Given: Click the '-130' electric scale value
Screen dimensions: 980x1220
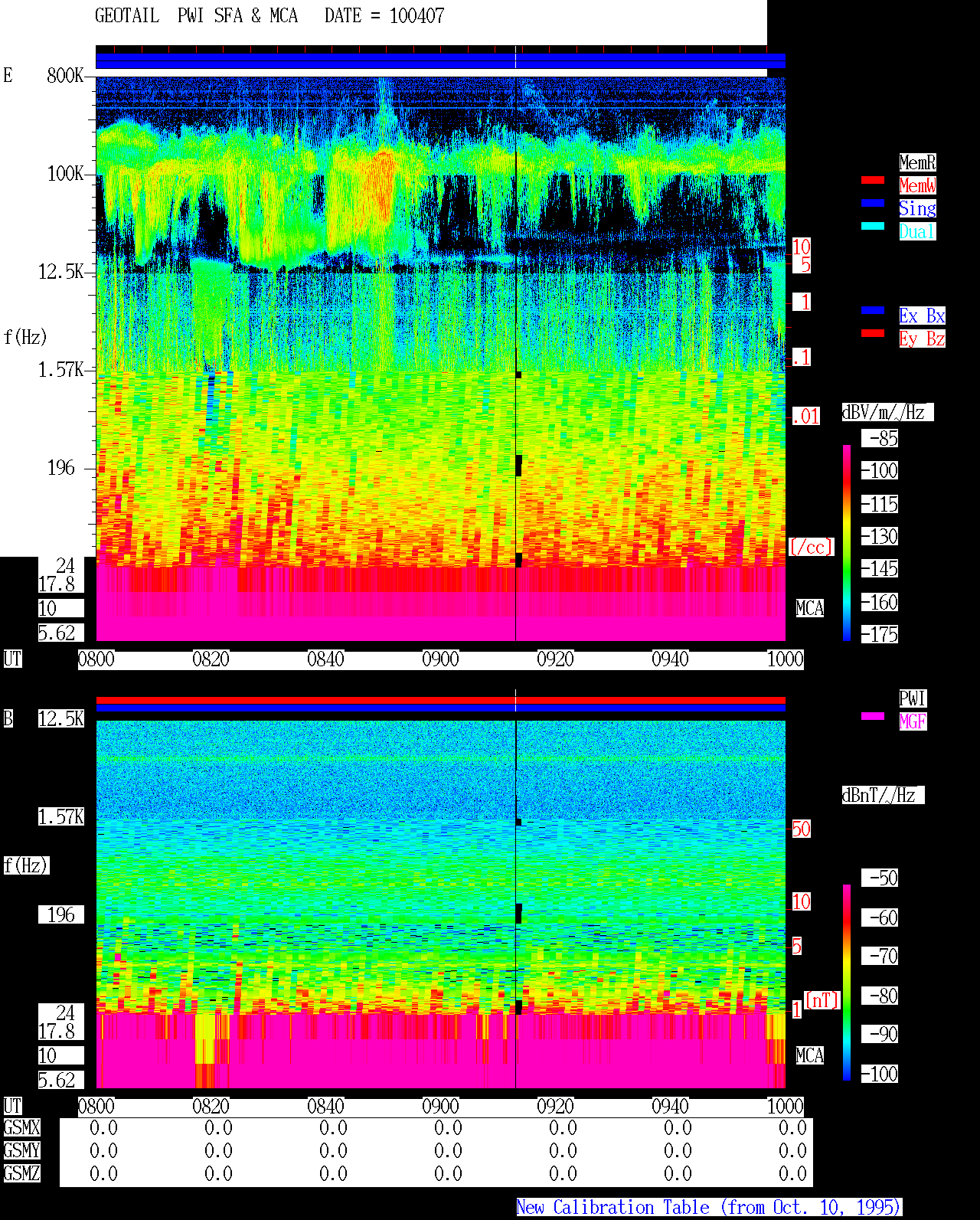Looking at the screenshot, I should pos(880,537).
